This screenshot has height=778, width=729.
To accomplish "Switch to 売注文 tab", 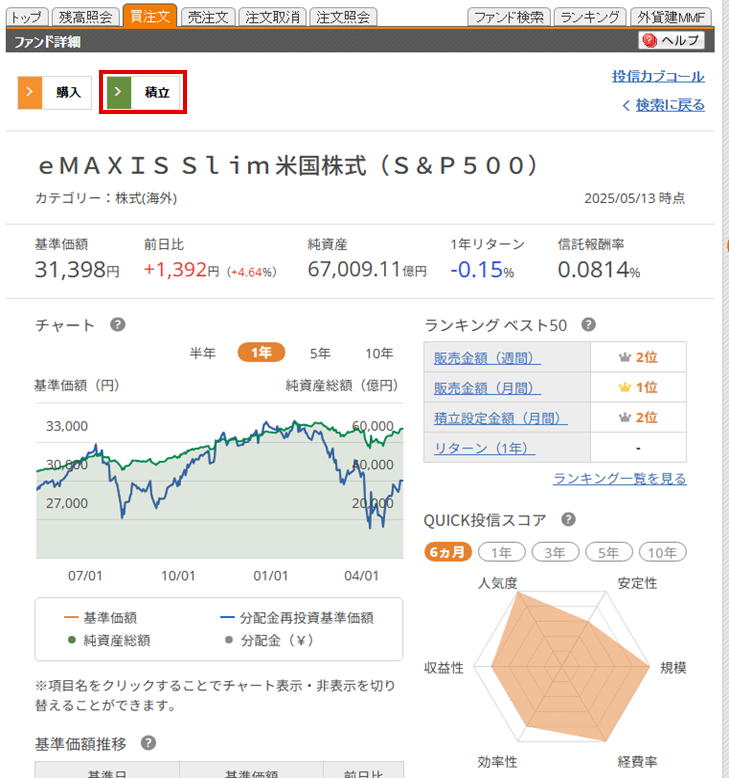I will click(x=208, y=17).
